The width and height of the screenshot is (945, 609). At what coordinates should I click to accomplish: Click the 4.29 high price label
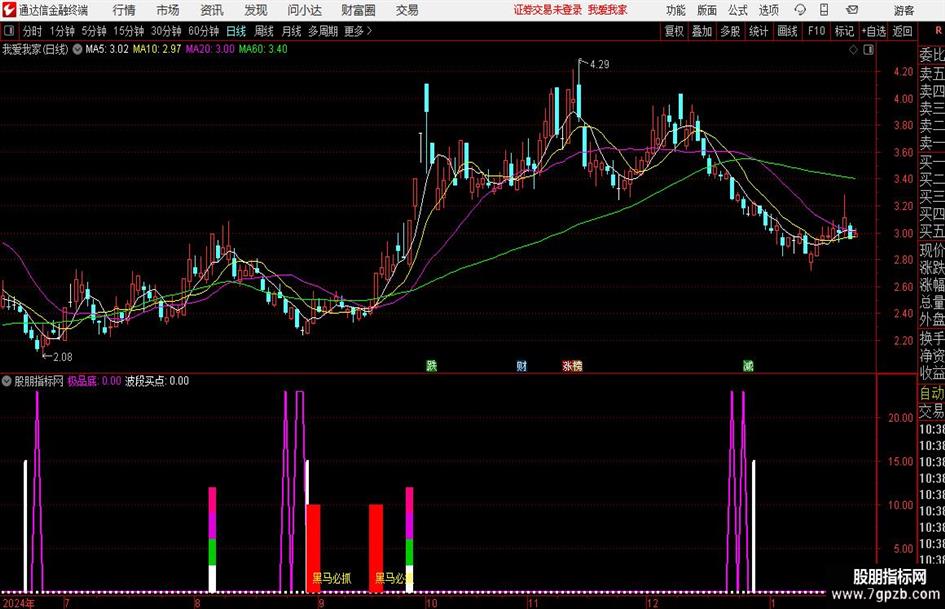[x=599, y=65]
